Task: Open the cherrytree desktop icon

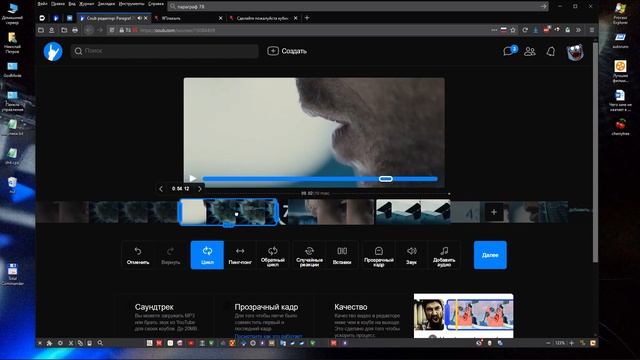Action: [x=620, y=127]
